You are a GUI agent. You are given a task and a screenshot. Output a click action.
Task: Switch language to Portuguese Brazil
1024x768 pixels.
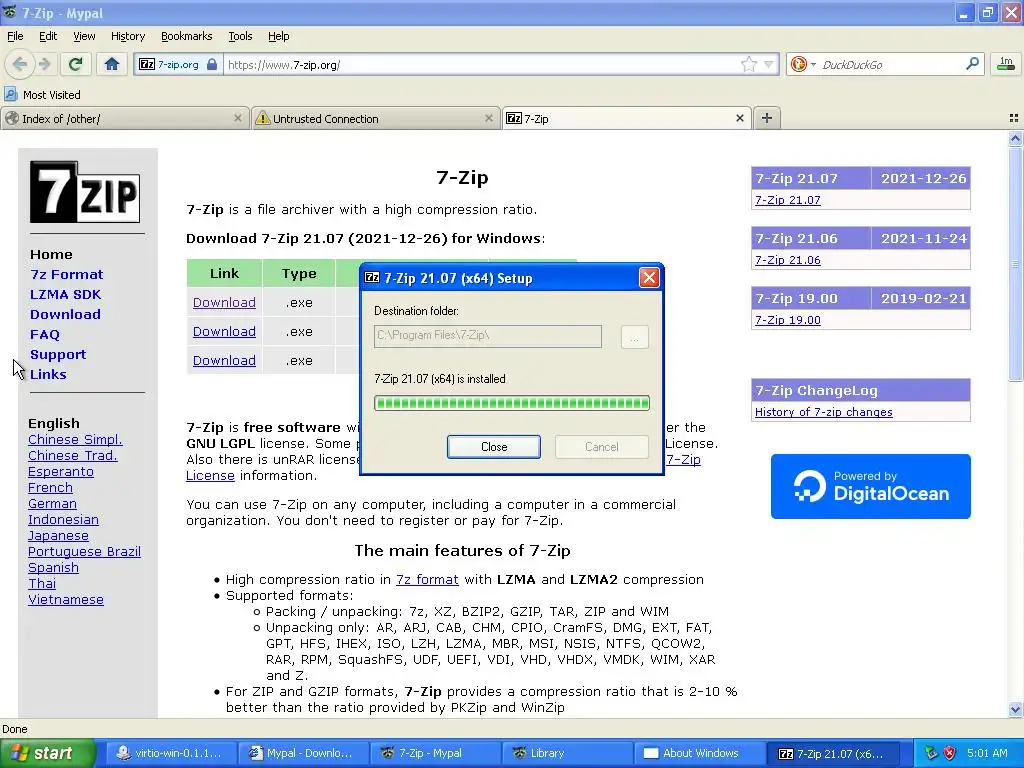click(x=84, y=552)
